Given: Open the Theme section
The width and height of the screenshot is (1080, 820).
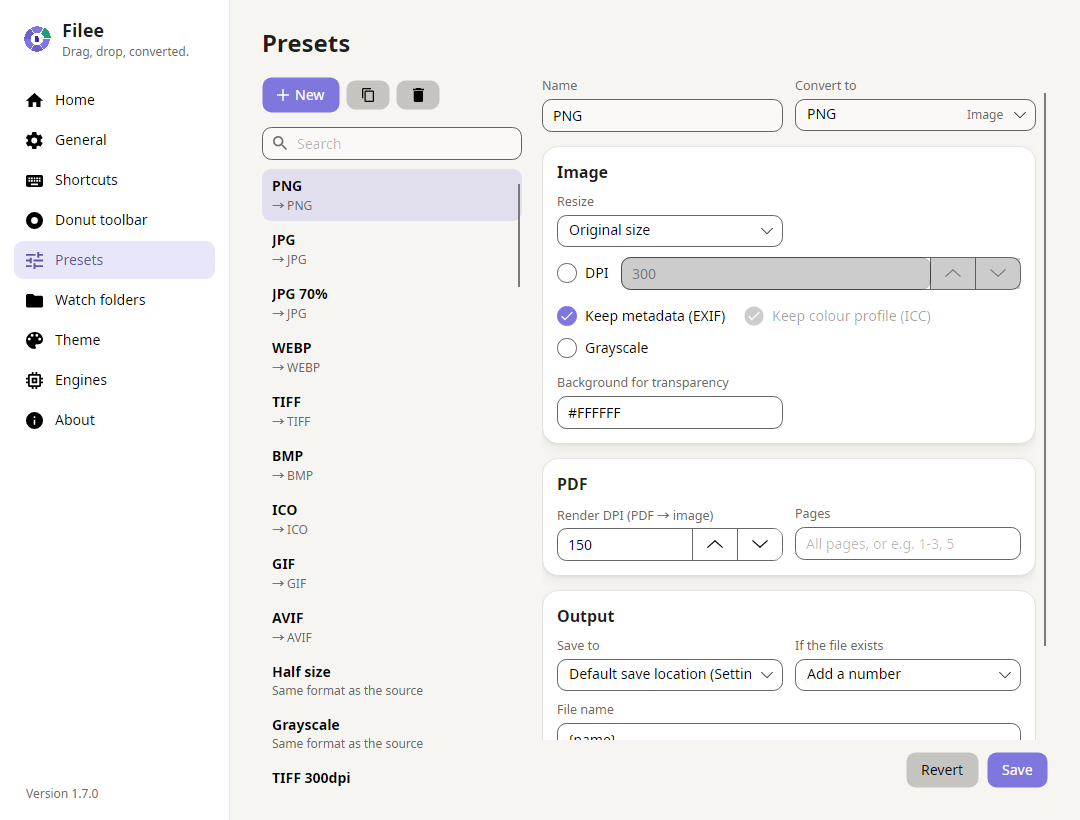Looking at the screenshot, I should coord(114,340).
